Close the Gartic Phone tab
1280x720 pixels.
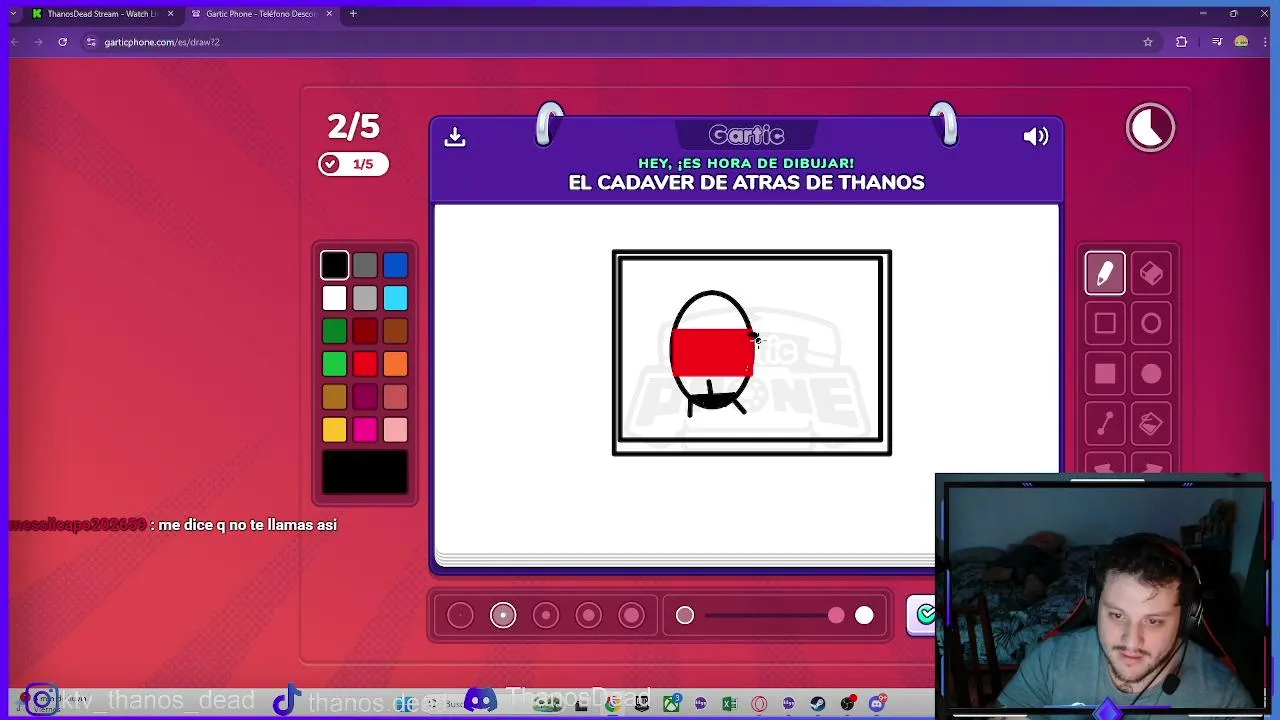[x=329, y=14]
